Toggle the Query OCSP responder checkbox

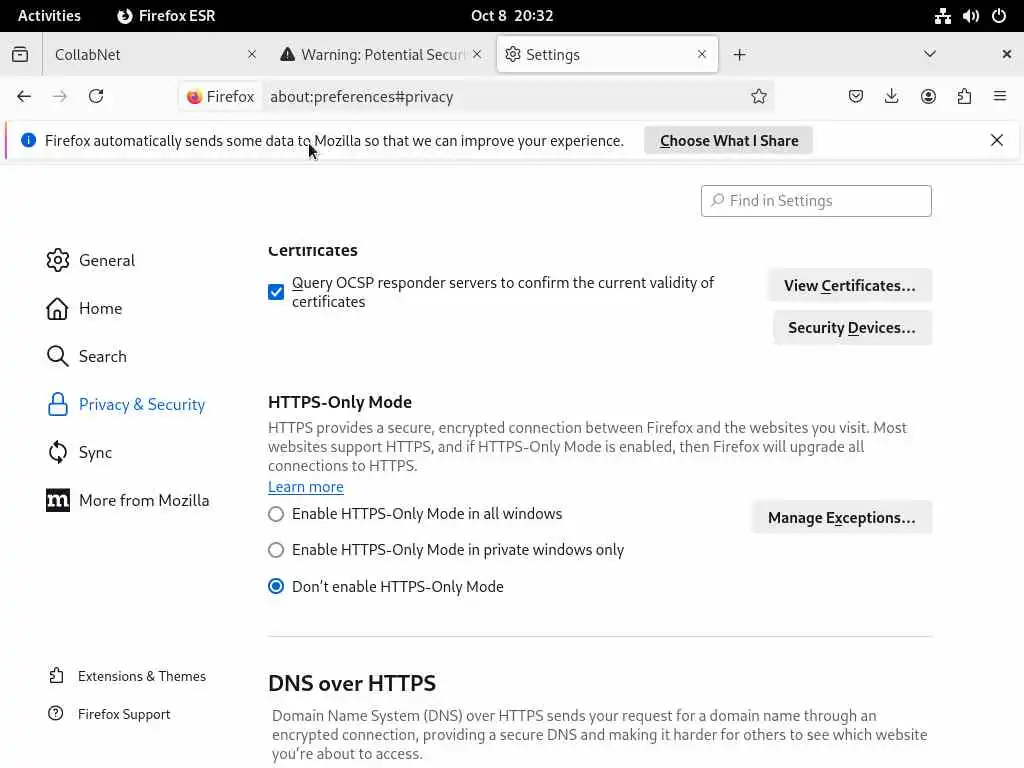coord(276,292)
